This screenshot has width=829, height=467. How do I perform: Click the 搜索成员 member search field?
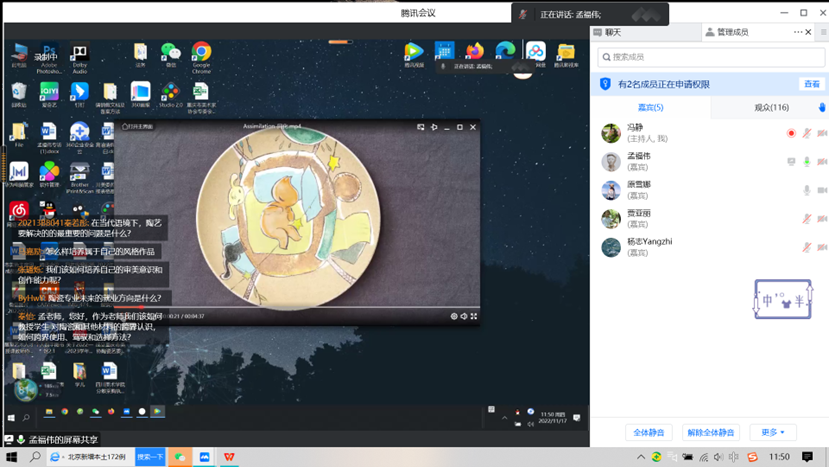pos(710,58)
